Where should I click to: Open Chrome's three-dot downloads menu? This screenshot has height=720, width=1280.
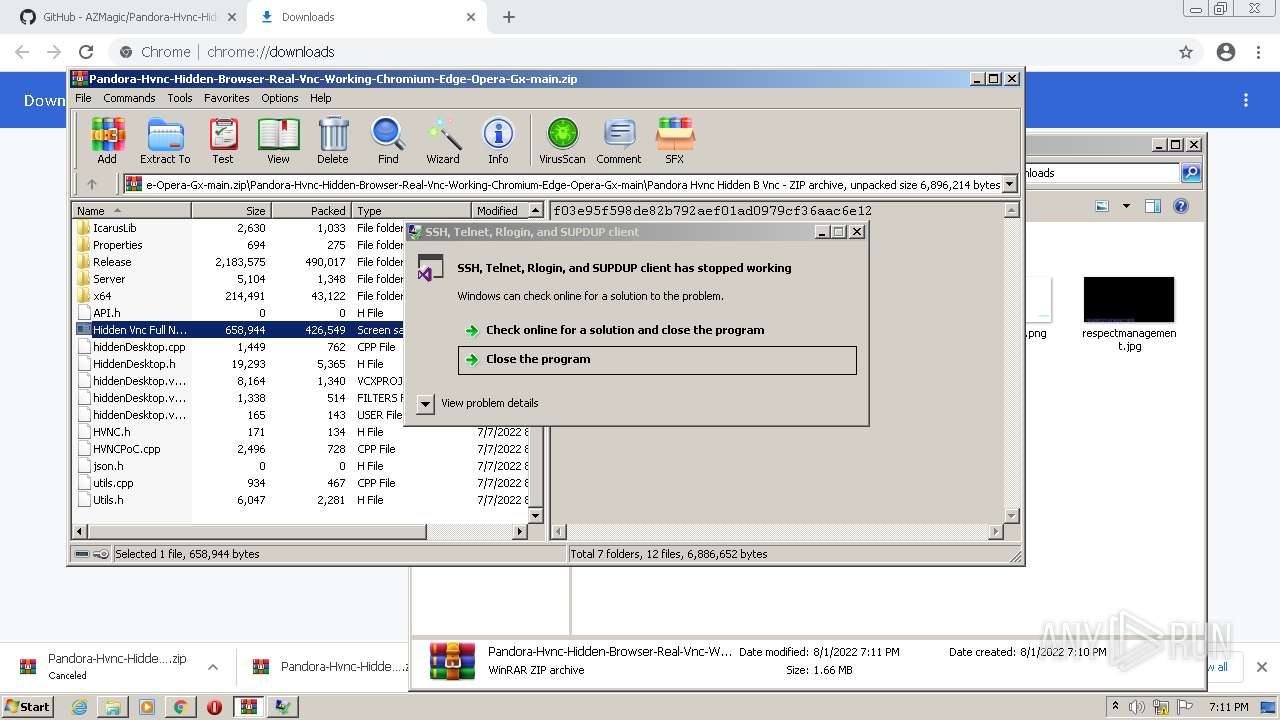pyautogui.click(x=1246, y=100)
